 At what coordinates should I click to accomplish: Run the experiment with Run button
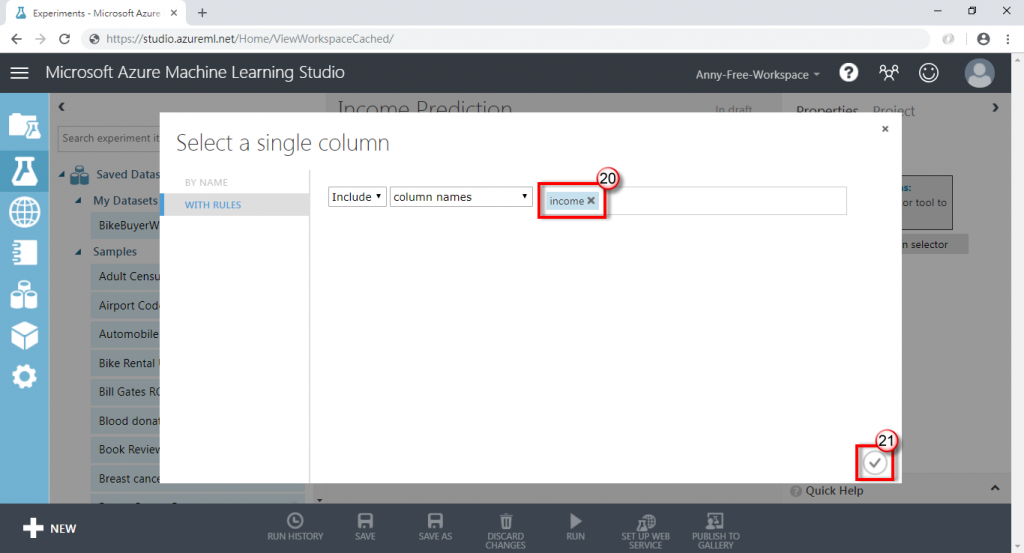575,528
